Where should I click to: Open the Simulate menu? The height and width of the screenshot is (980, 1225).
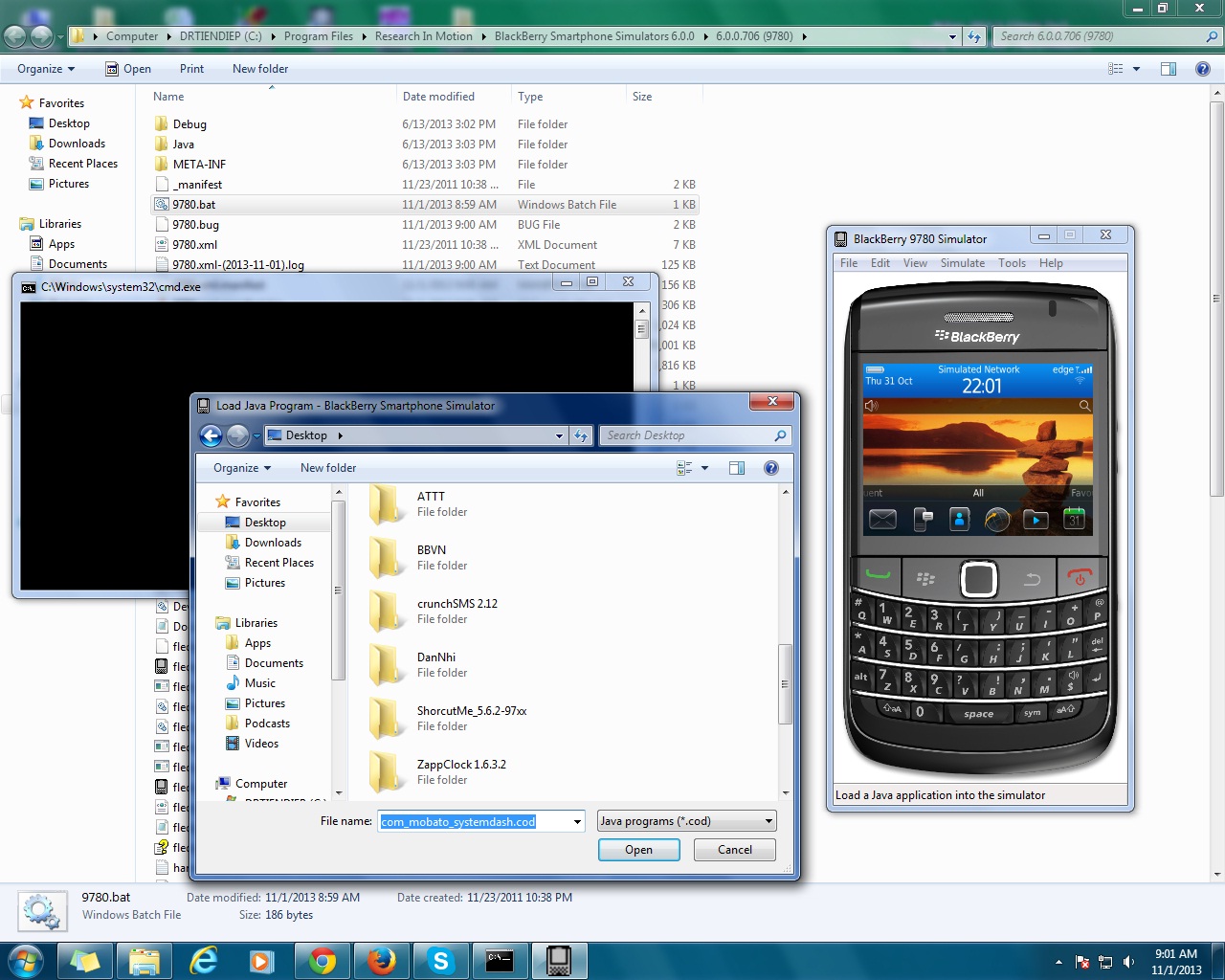pyautogui.click(x=963, y=263)
